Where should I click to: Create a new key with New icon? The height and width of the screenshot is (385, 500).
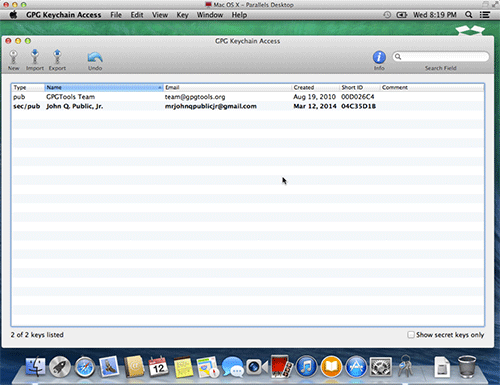(13, 57)
